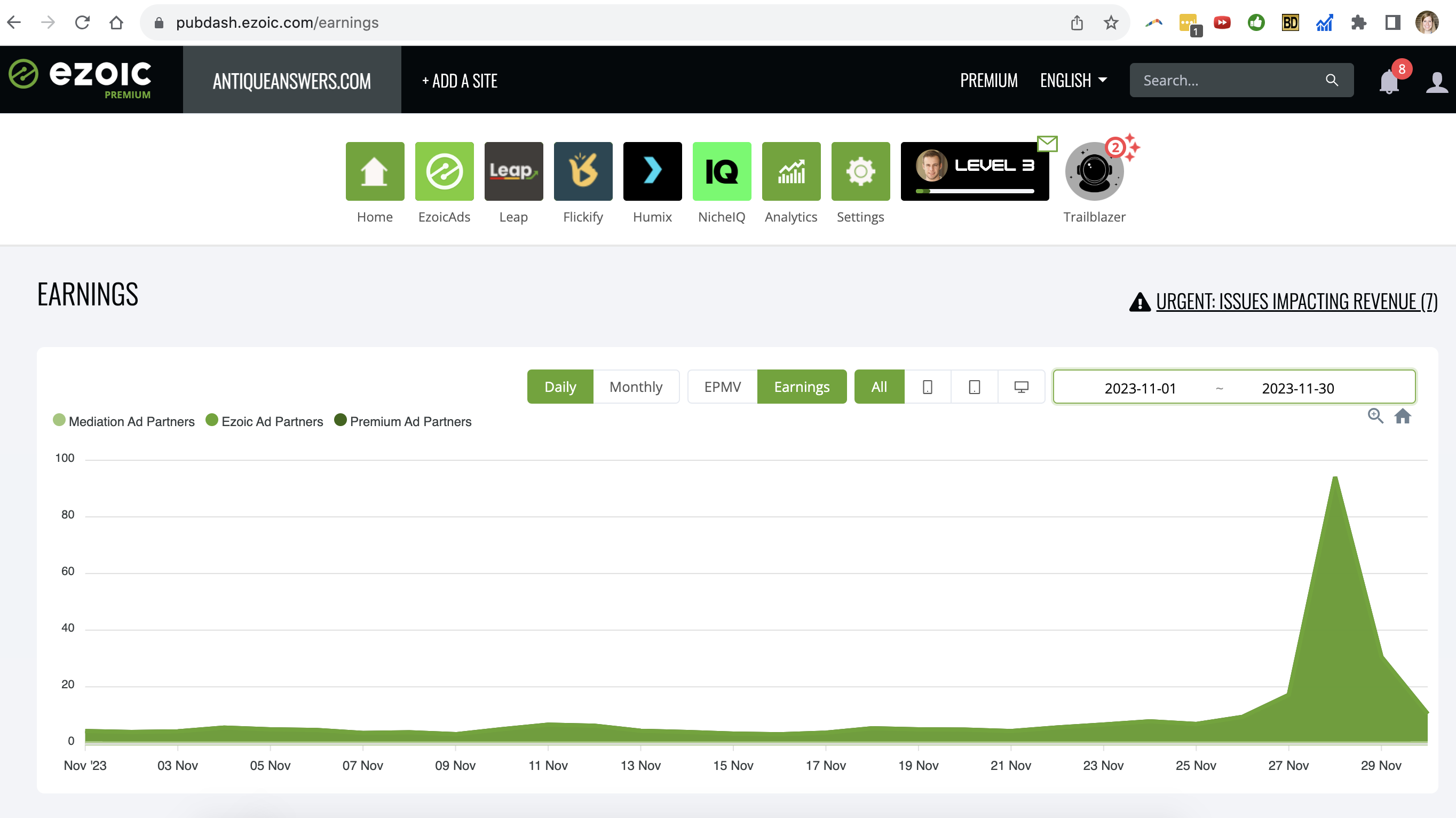Screen dimensions: 1456x818
Task: Click the BD extension icon
Action: (1291, 22)
